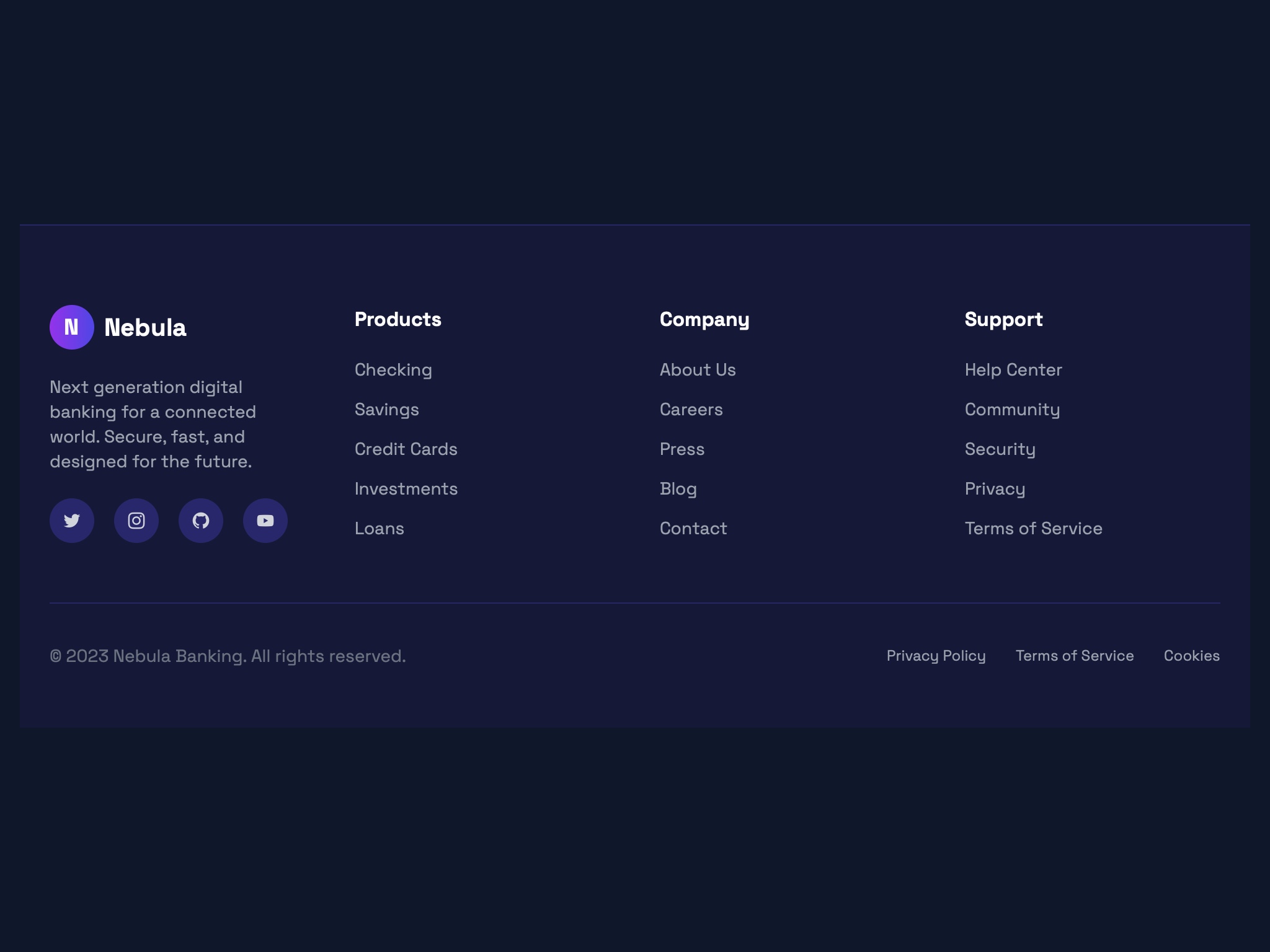The width and height of the screenshot is (1270, 952).
Task: Open About Us under Company
Action: coord(698,369)
